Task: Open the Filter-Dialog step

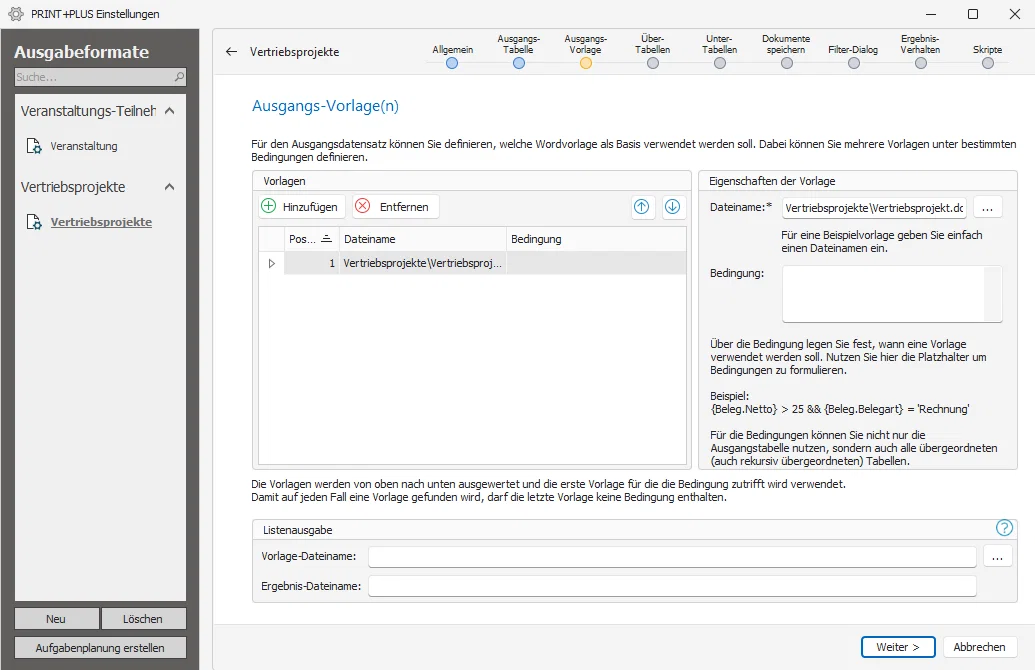Action: (853, 63)
